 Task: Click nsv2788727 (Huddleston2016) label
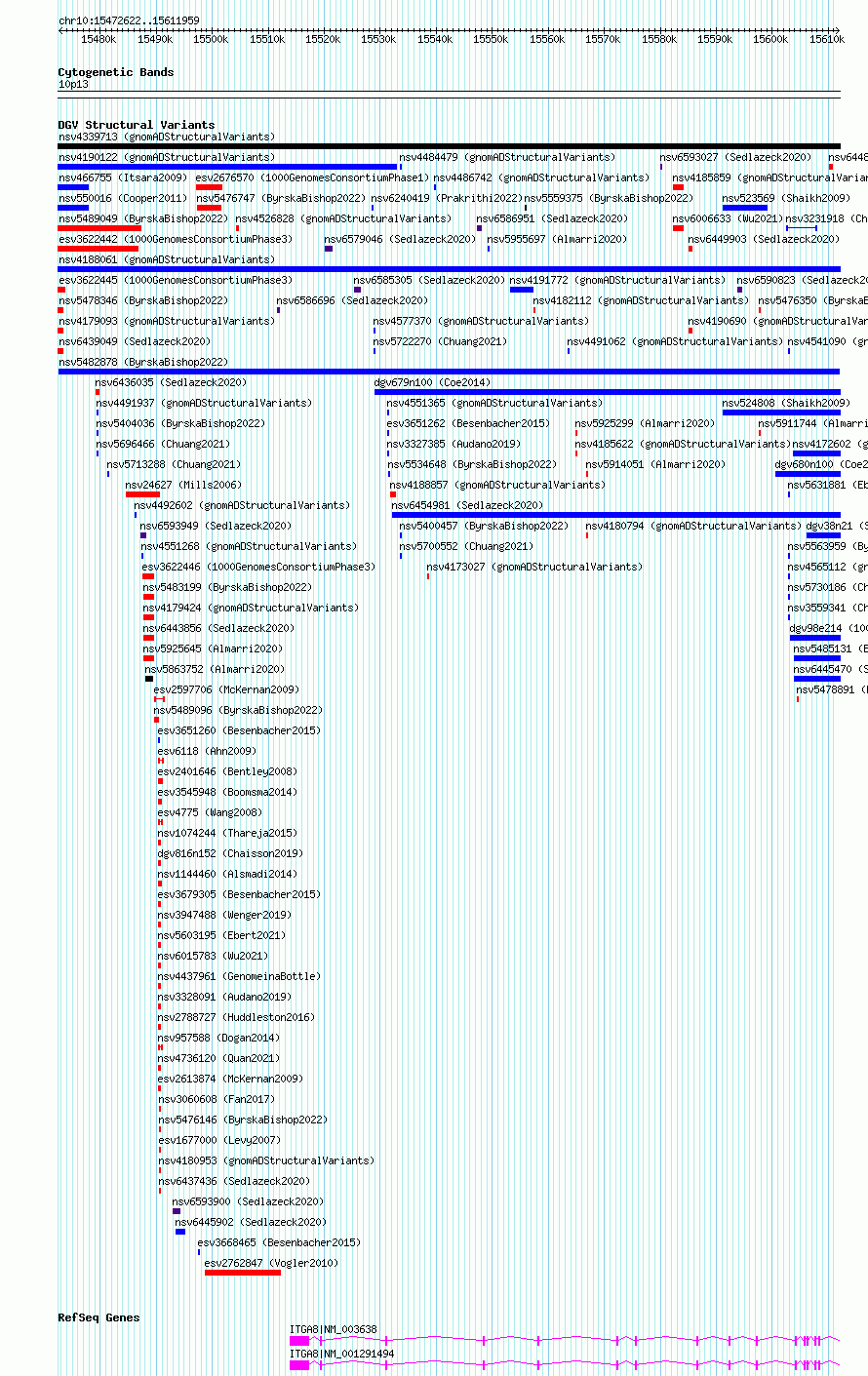pos(236,1017)
